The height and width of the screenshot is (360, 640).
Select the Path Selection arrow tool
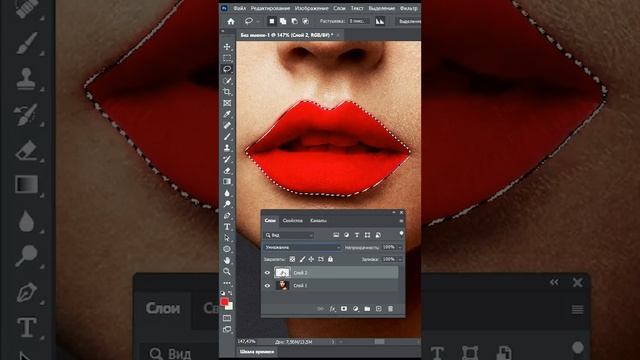[x=227, y=238]
